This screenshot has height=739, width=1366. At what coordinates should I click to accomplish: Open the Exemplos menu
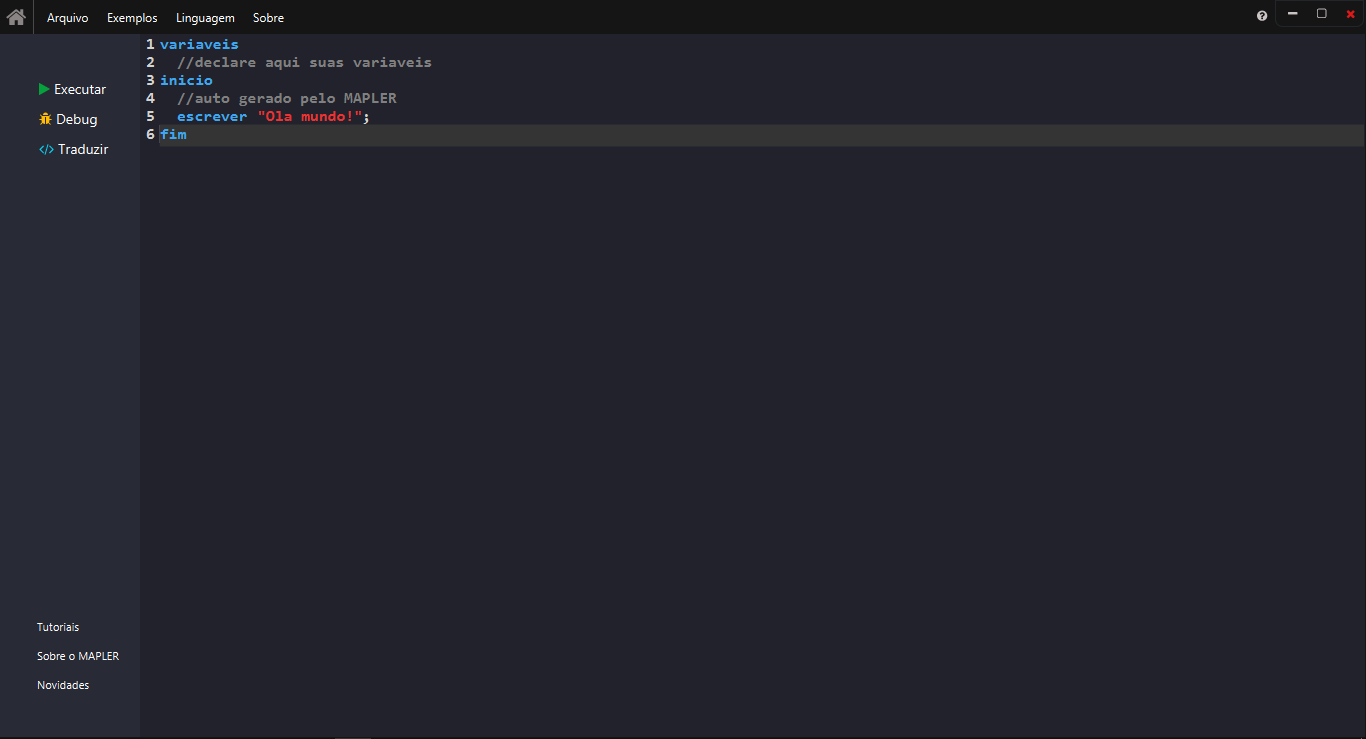pyautogui.click(x=132, y=18)
